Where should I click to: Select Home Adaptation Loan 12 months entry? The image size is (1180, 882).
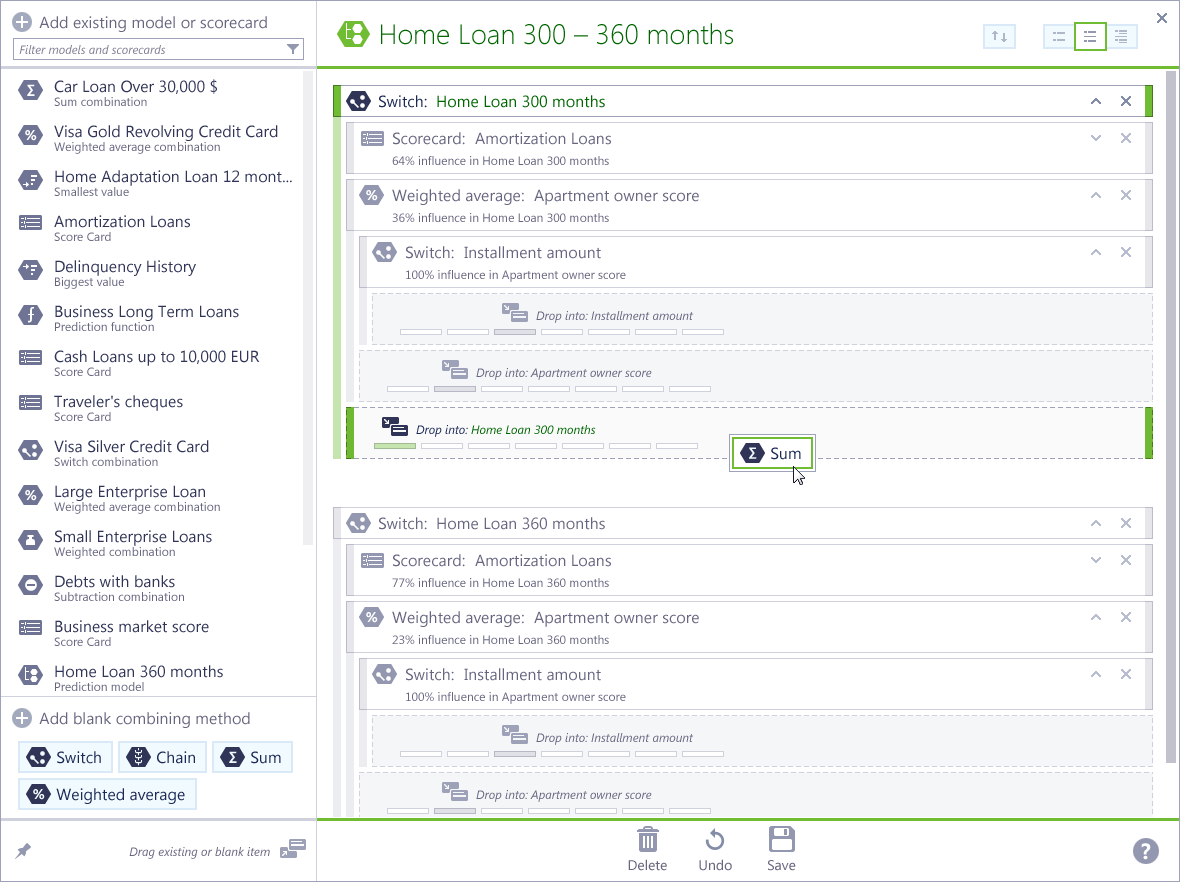(x=156, y=183)
